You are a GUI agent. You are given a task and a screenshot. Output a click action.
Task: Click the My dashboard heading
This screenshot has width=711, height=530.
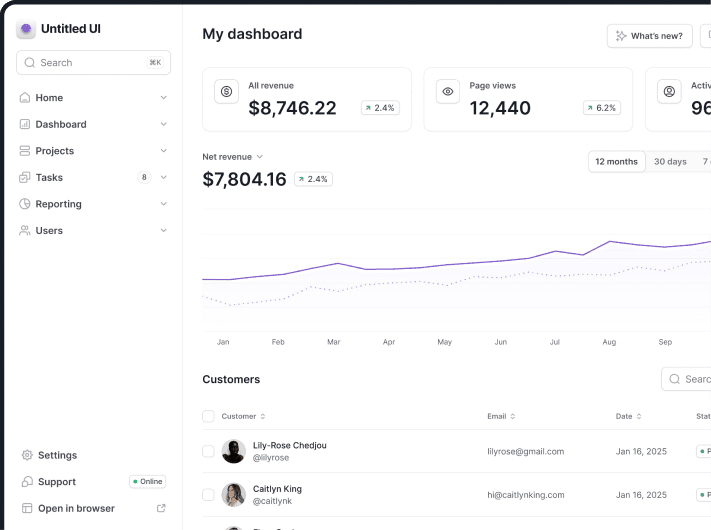click(252, 34)
